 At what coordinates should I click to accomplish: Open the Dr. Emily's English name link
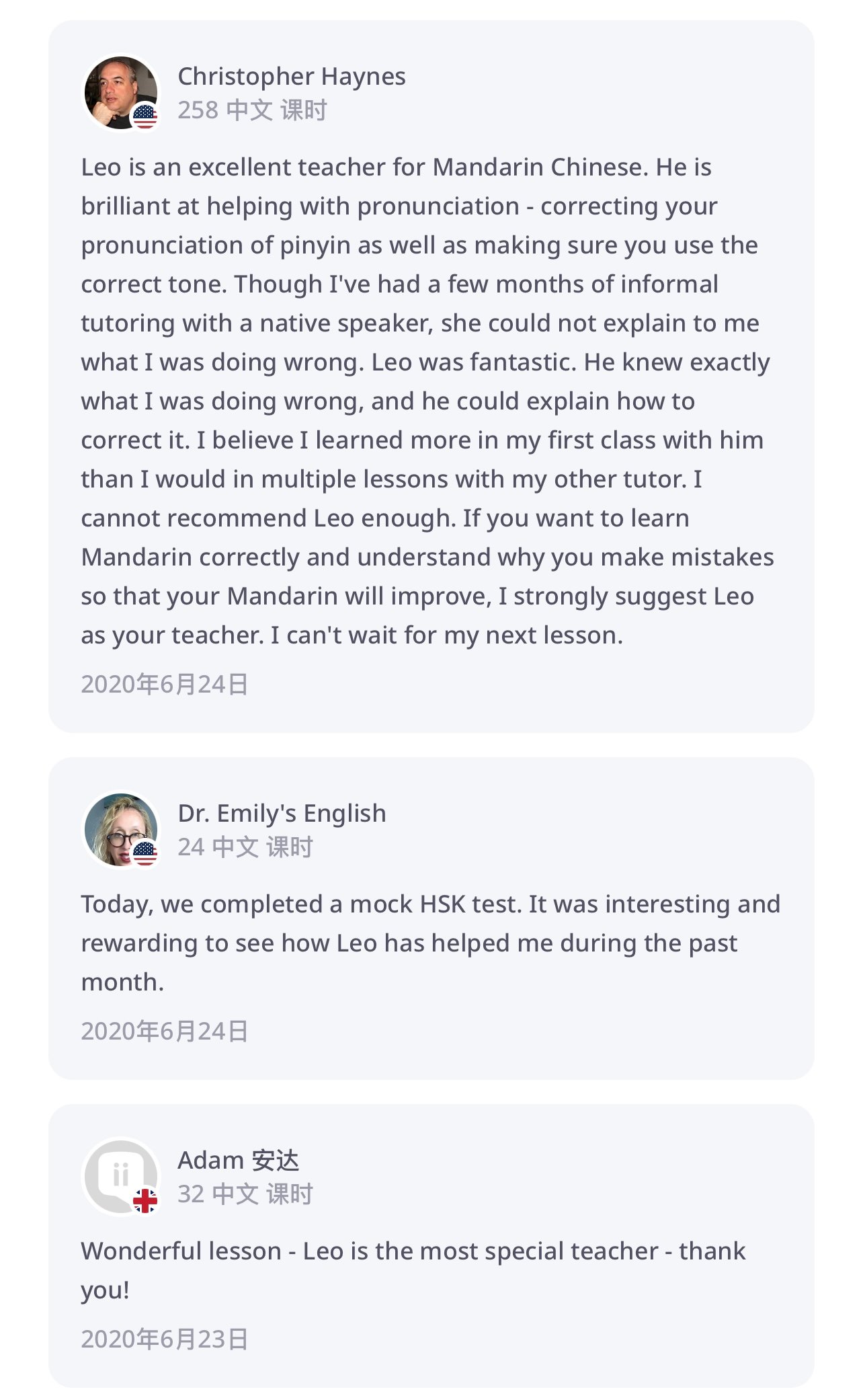(282, 814)
